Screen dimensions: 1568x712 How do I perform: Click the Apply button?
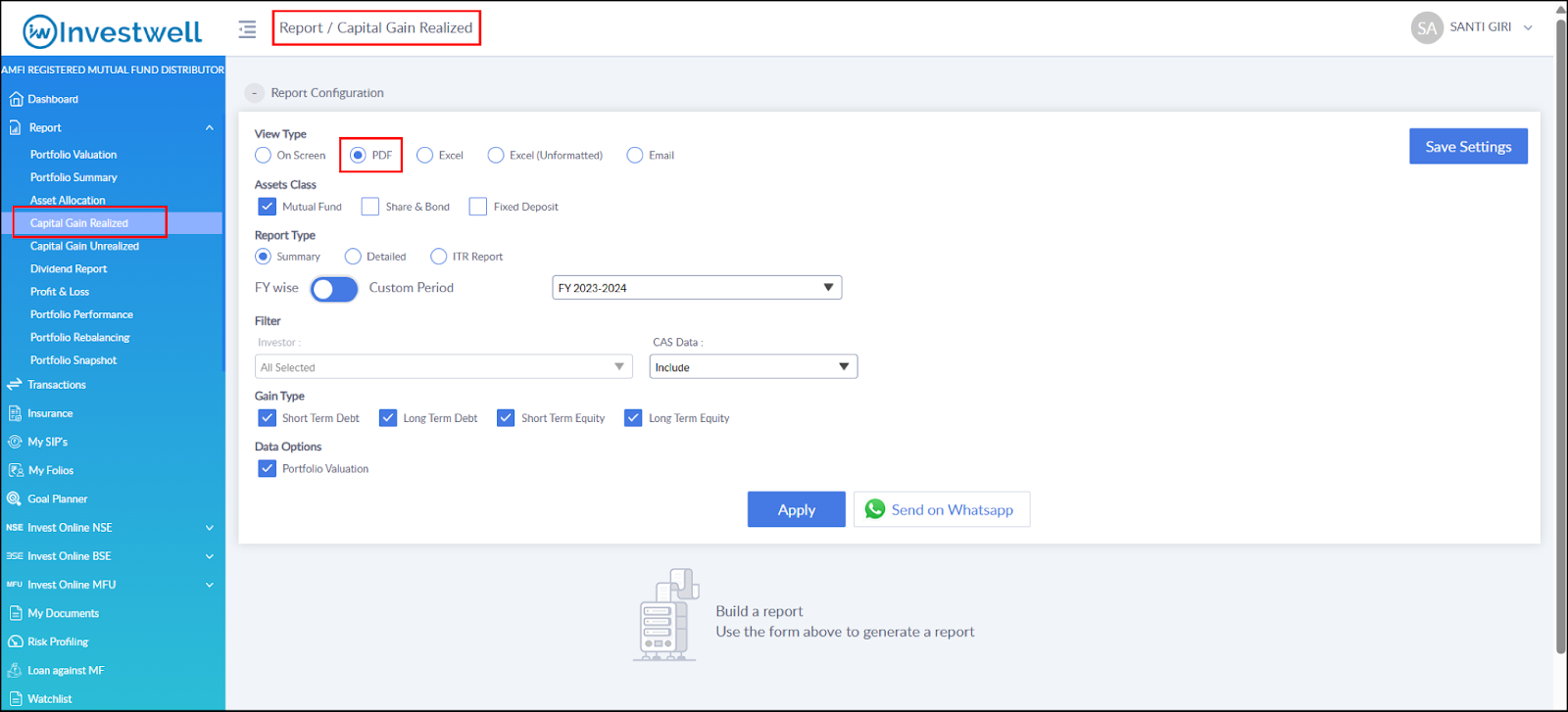pyautogui.click(x=797, y=509)
